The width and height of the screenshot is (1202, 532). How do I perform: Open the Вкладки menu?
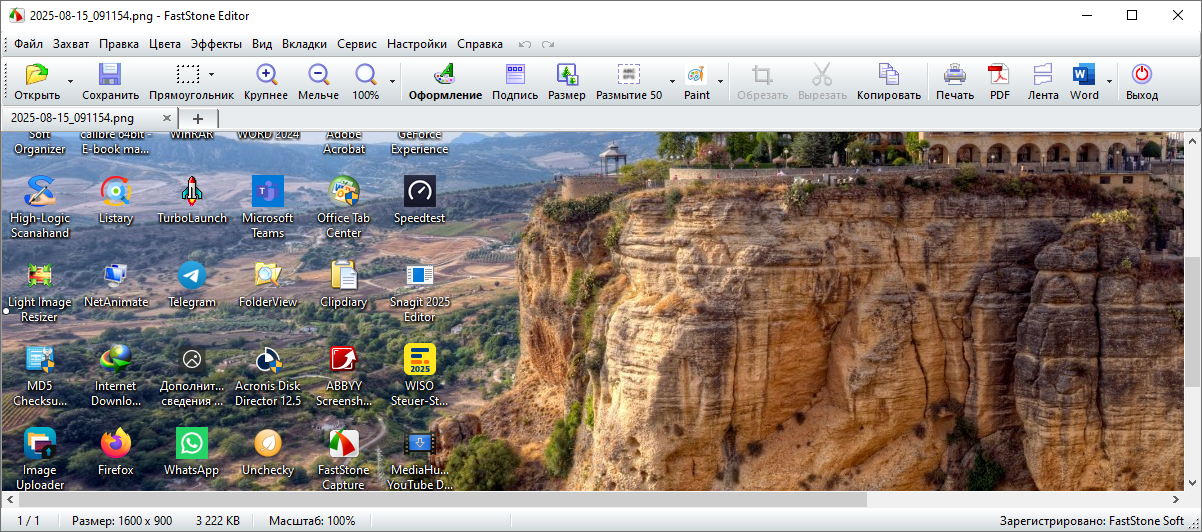[x=304, y=44]
